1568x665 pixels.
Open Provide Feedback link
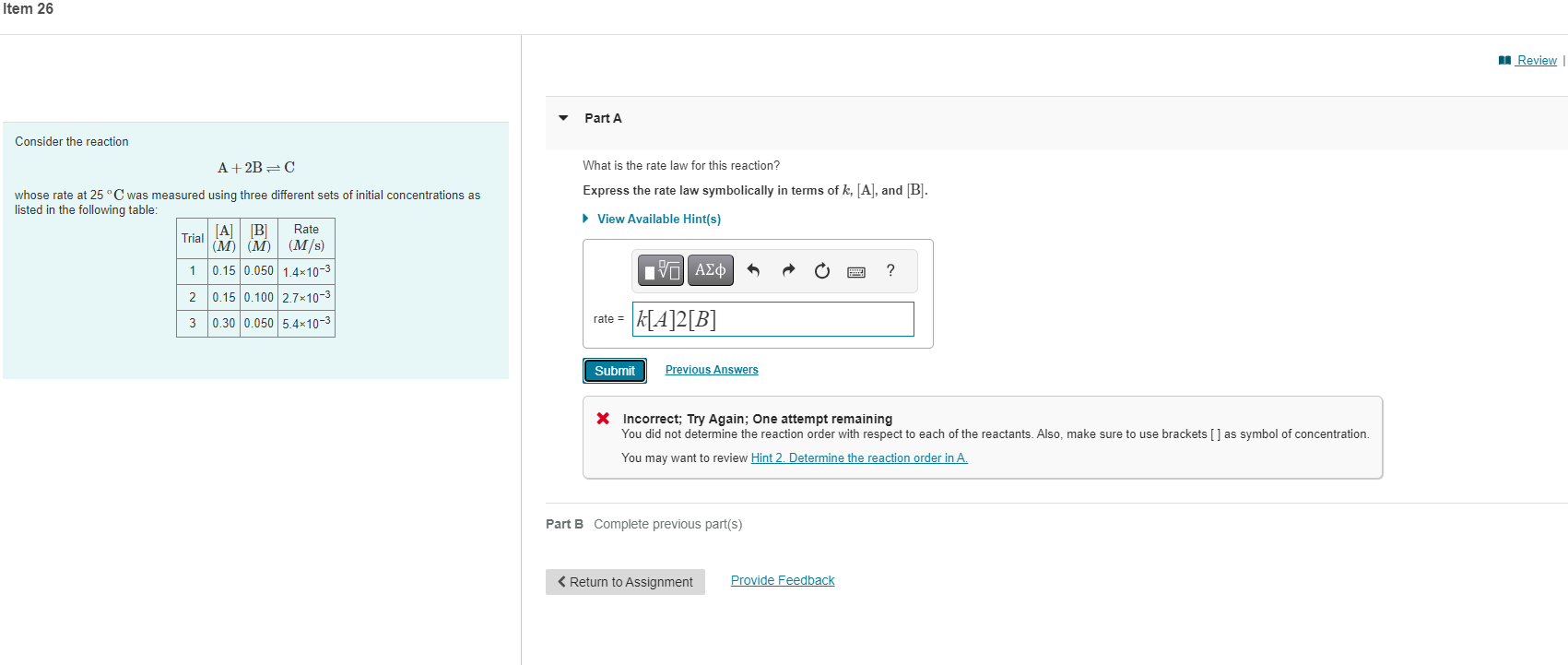click(x=783, y=580)
